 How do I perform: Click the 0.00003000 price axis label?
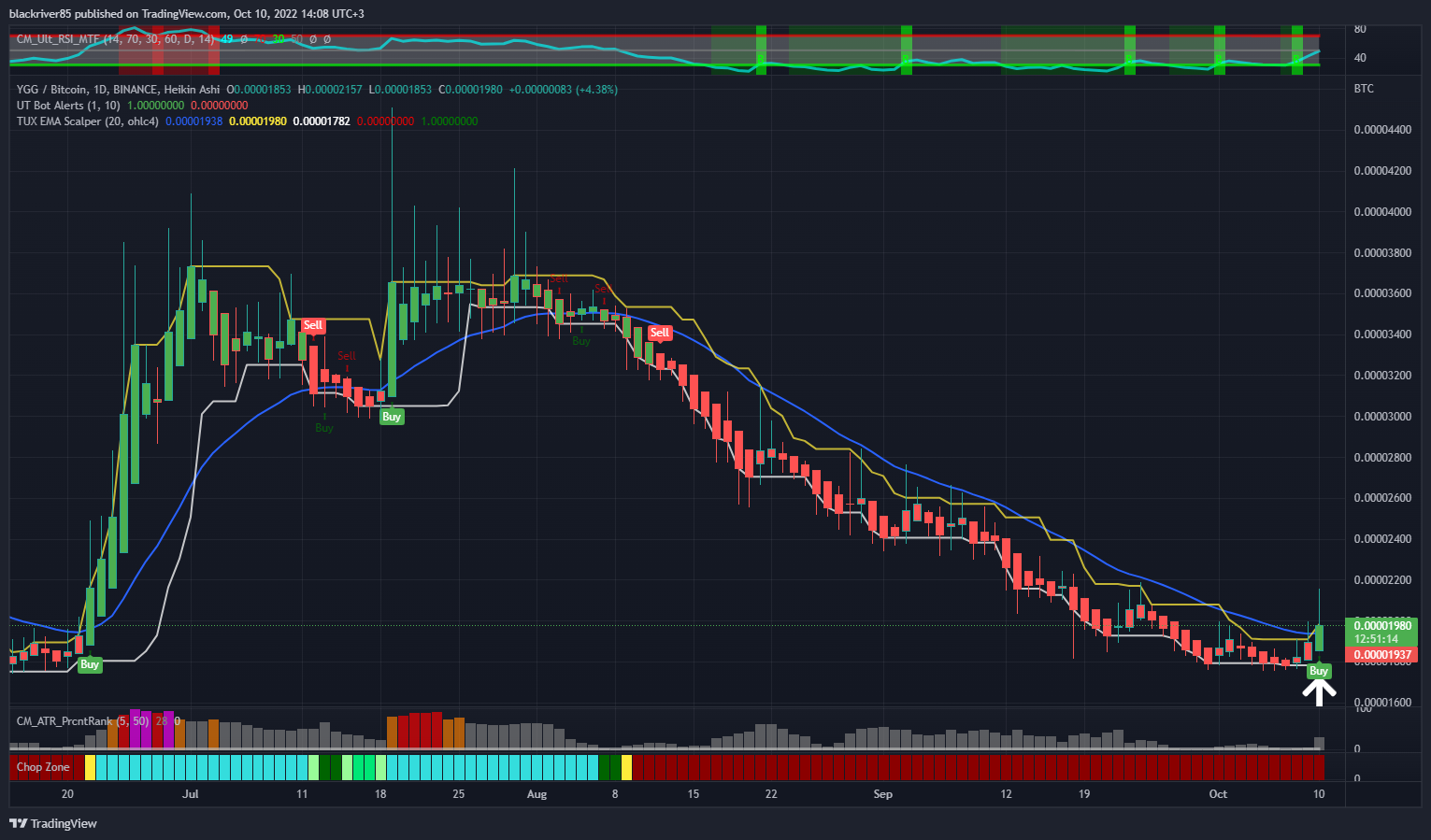tap(1382, 417)
